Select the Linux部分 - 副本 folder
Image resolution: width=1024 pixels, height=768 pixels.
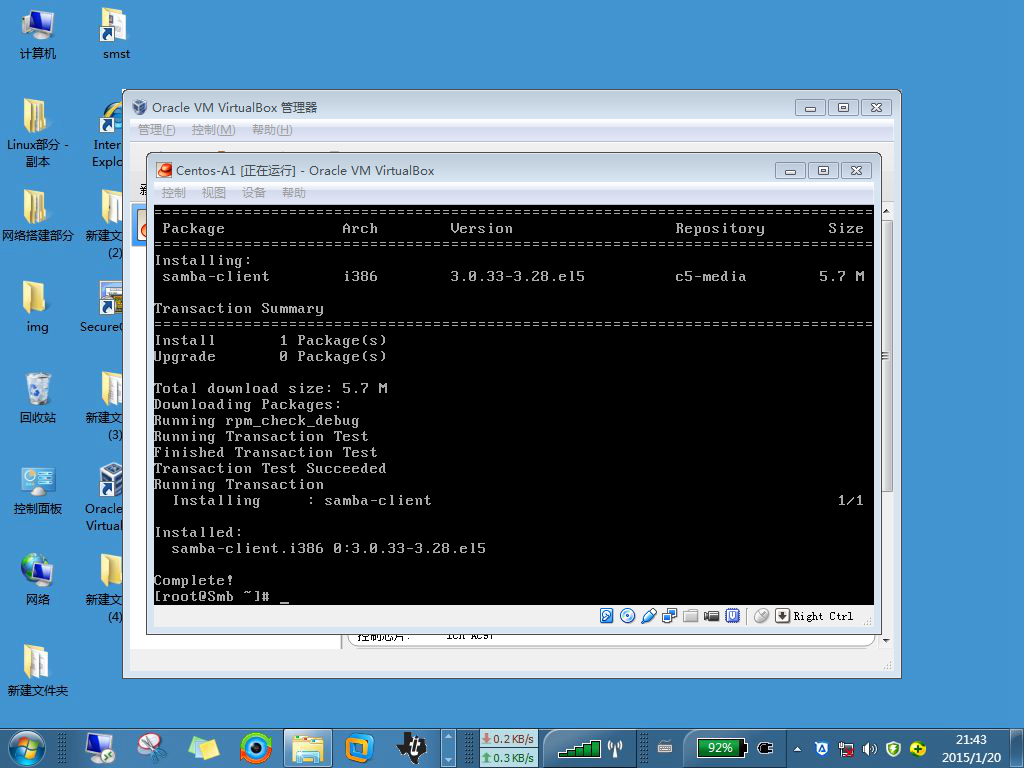(x=38, y=133)
